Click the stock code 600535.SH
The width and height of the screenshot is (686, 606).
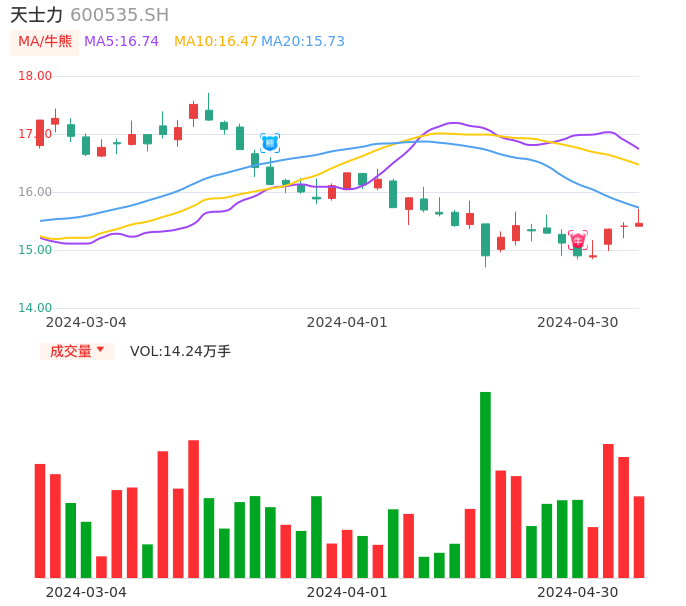[119, 15]
